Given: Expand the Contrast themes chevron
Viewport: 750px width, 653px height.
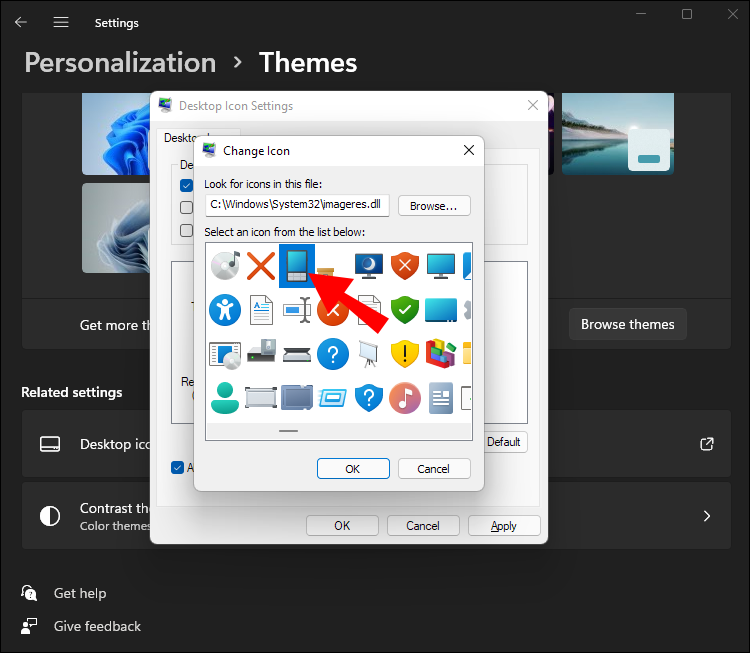Looking at the screenshot, I should [x=707, y=516].
